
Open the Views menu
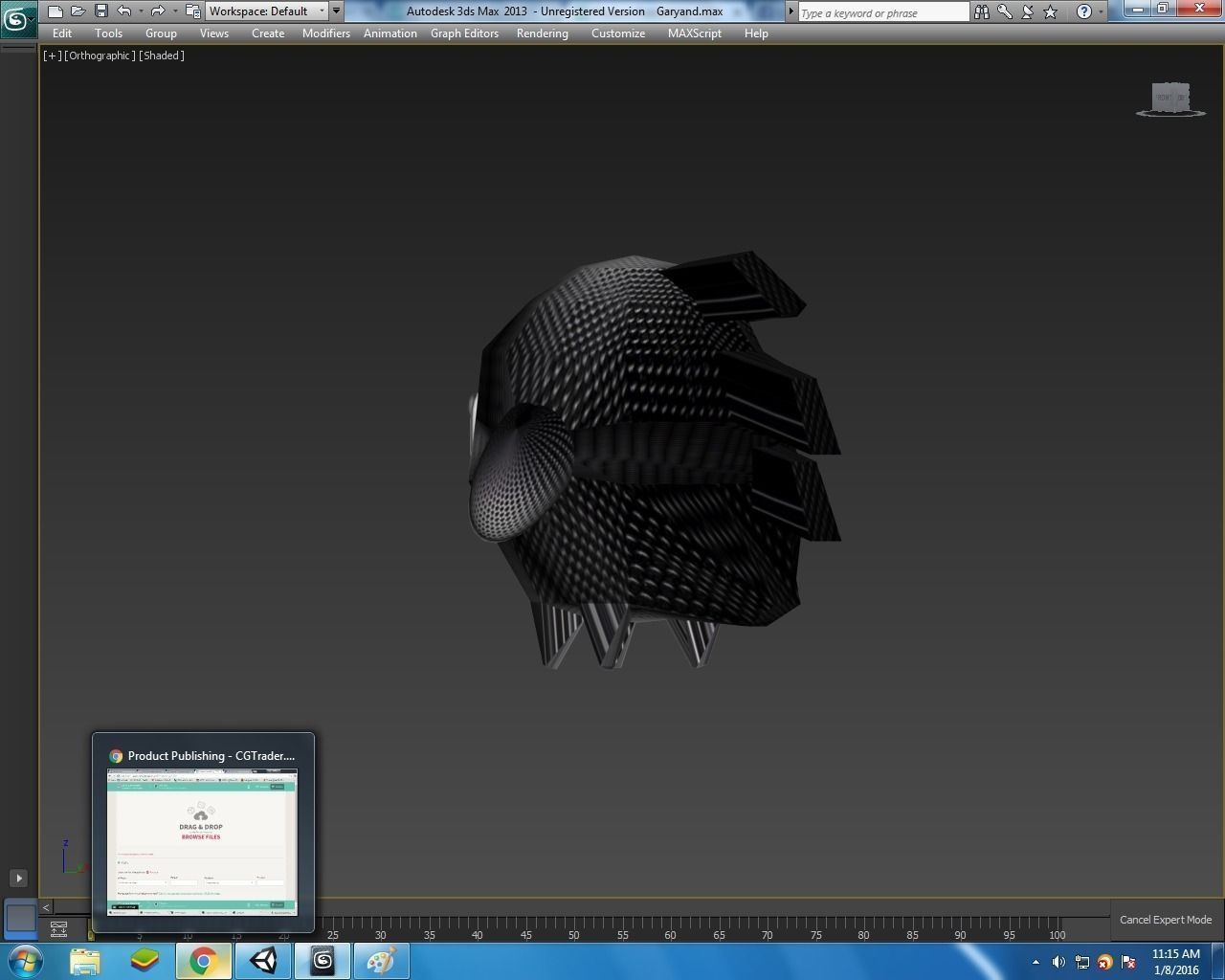click(213, 33)
